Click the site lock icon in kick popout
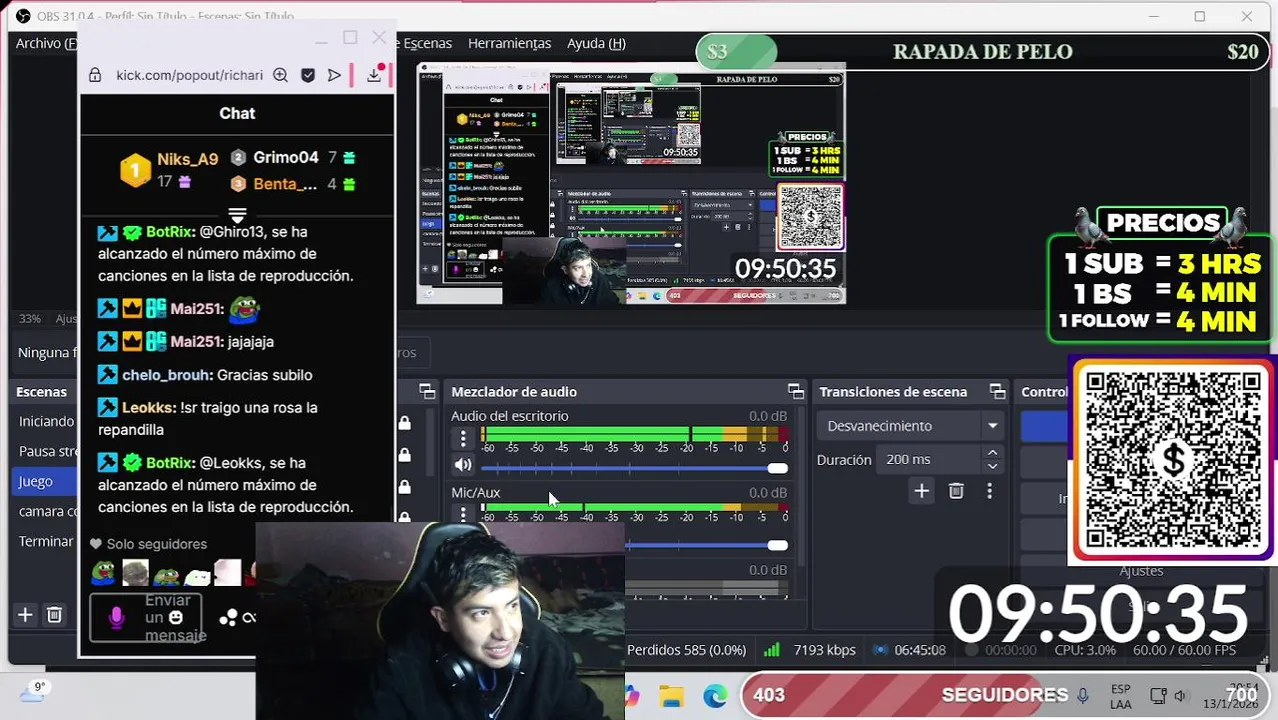 [95, 75]
